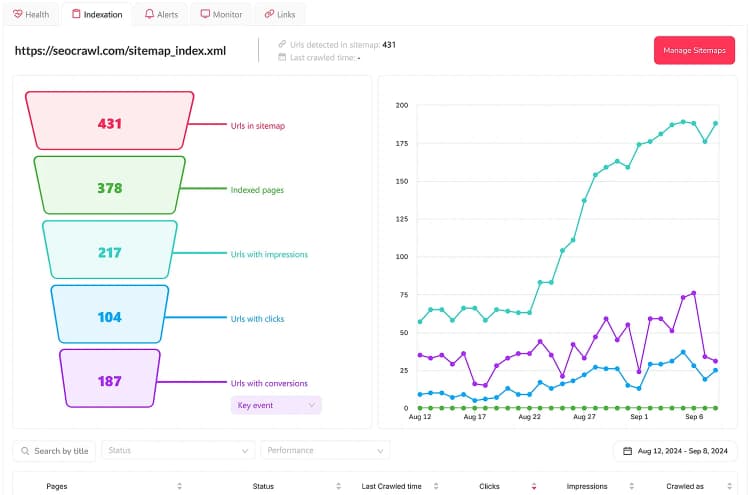
Task: Click the green 378 Indexed pages block
Action: tap(110, 185)
